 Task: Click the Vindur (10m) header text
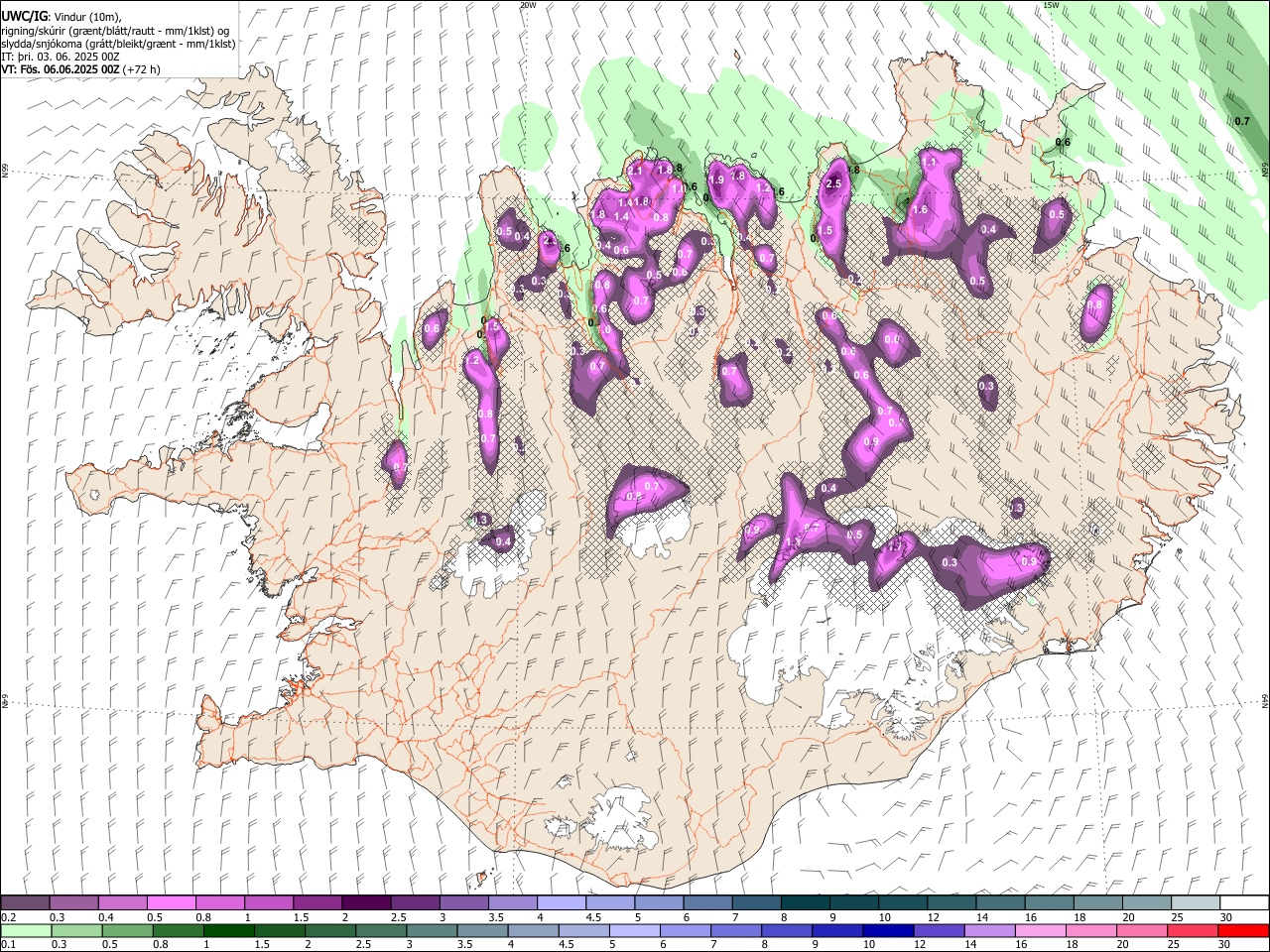tap(85, 17)
